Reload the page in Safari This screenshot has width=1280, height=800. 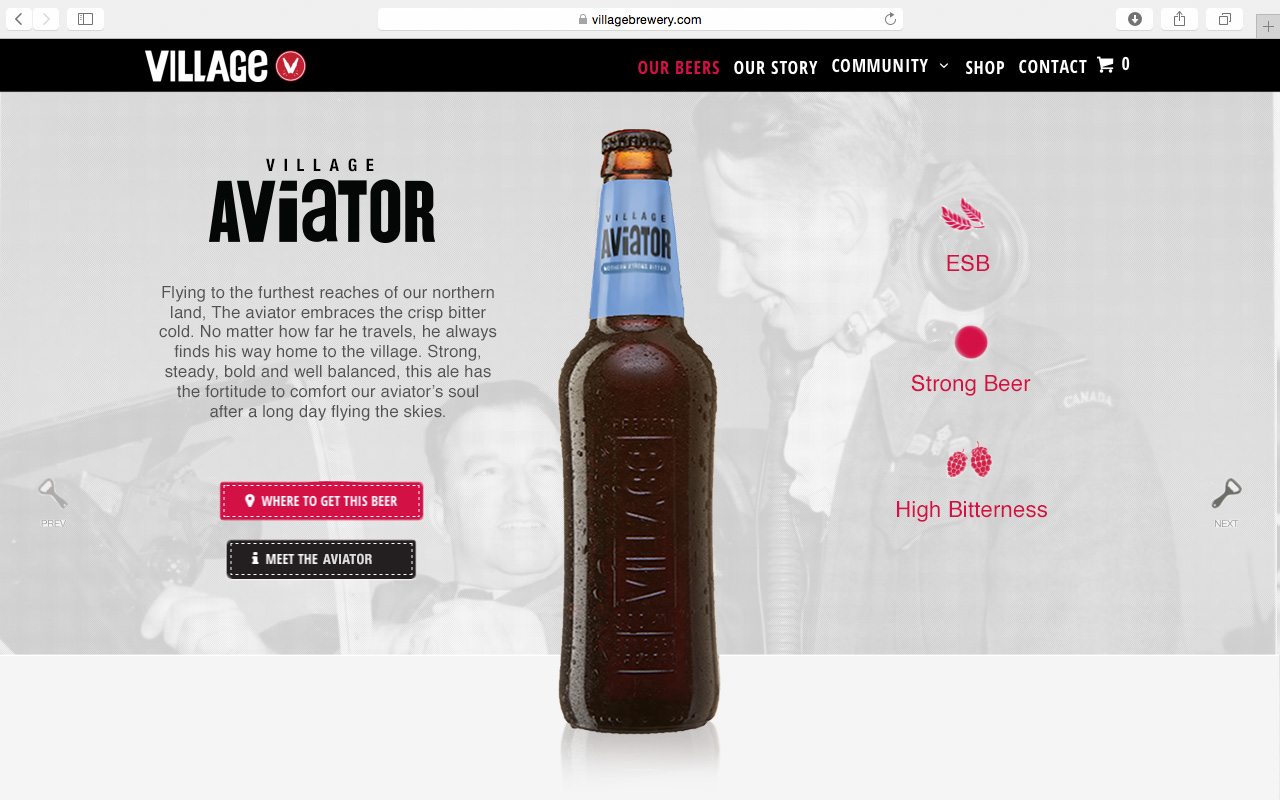click(x=890, y=19)
